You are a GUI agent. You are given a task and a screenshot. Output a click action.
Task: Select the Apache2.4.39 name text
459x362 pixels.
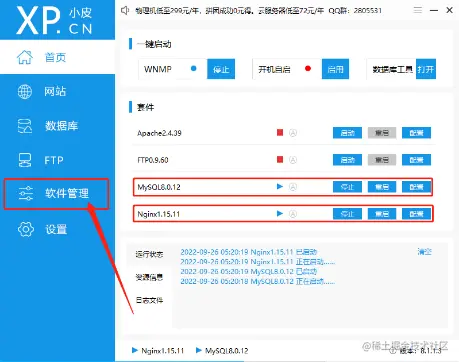159,133
